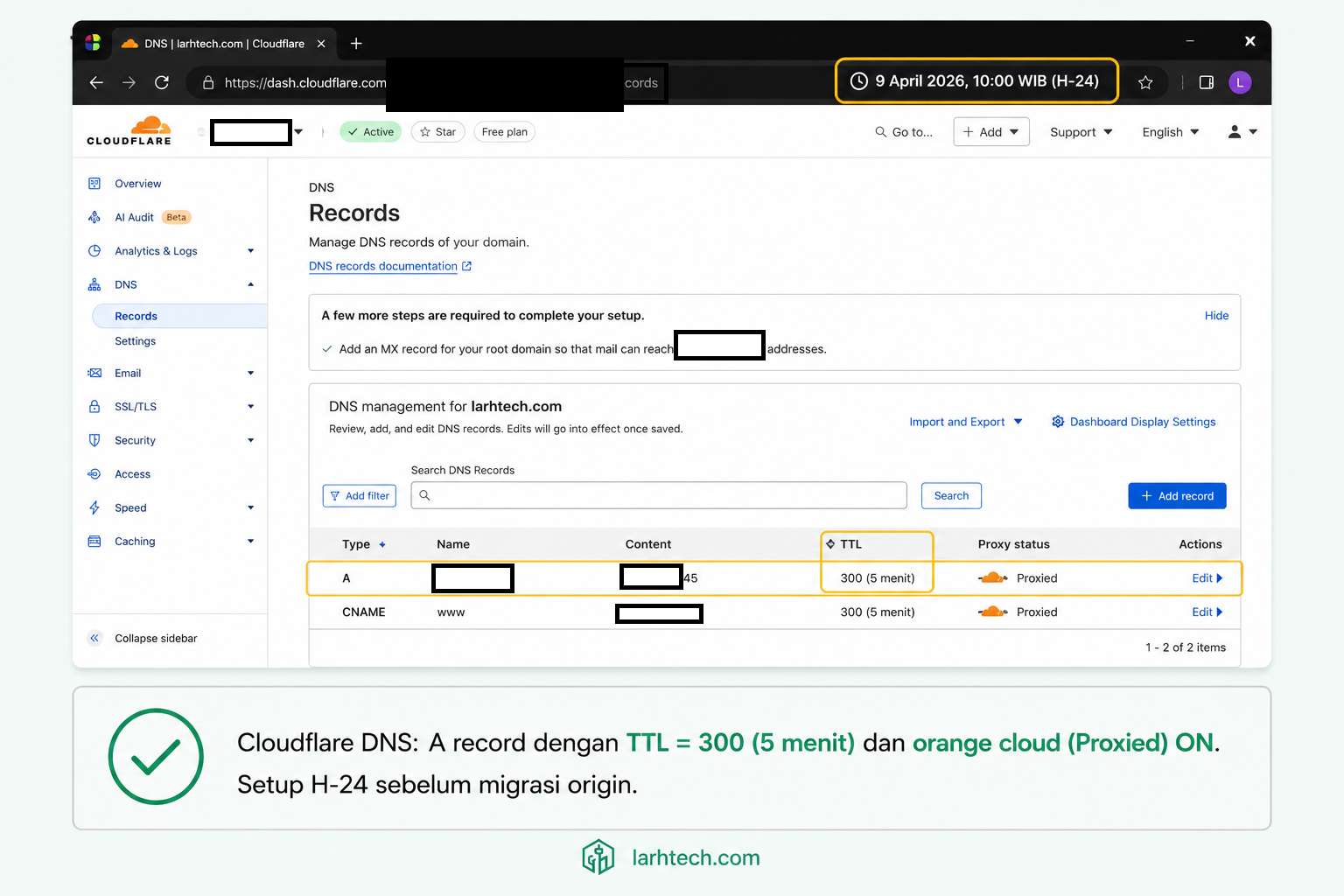Click the orange cloud on CNAME record

pos(992,612)
